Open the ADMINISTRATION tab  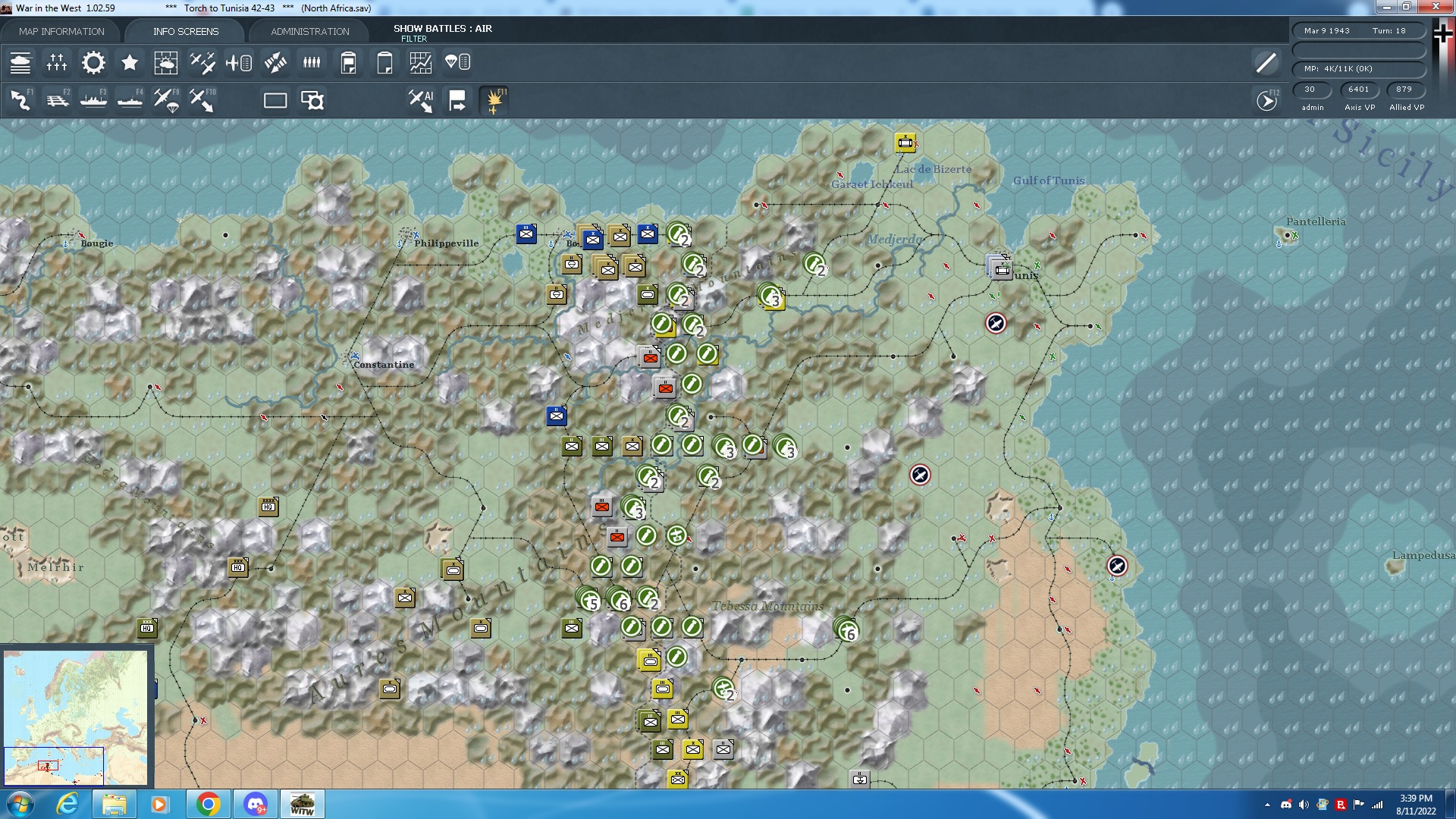click(308, 31)
